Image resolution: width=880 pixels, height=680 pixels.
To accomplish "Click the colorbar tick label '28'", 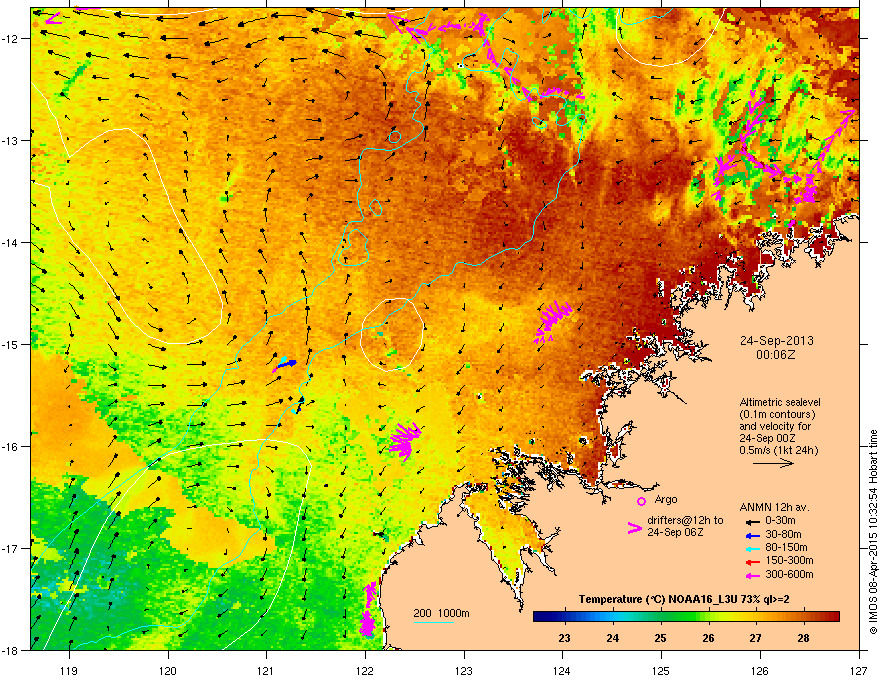I will coord(804,638).
